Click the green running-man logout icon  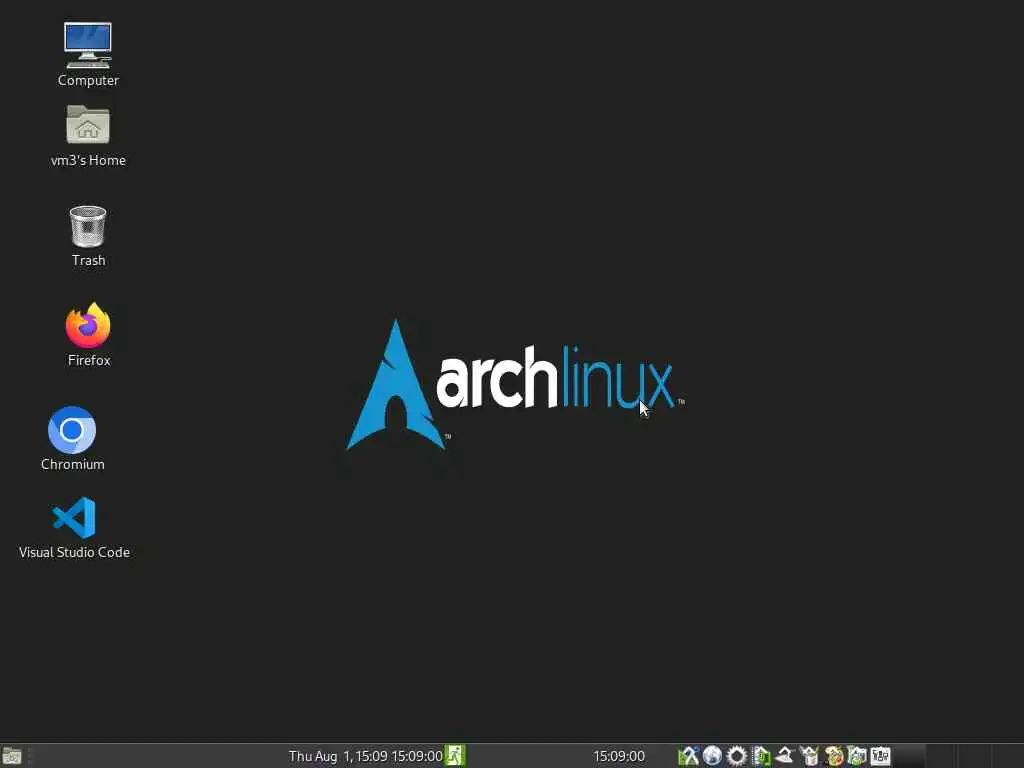pyautogui.click(x=455, y=756)
